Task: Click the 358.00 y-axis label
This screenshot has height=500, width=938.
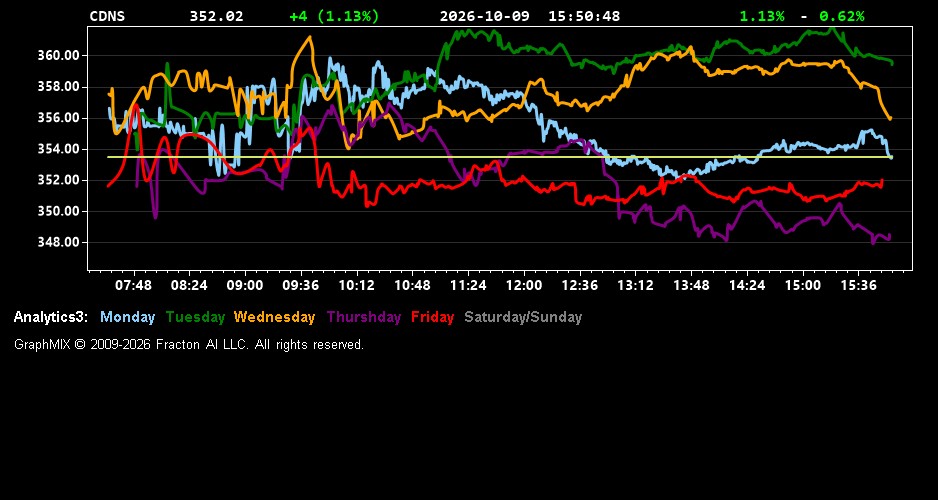Action: pyautogui.click(x=59, y=87)
